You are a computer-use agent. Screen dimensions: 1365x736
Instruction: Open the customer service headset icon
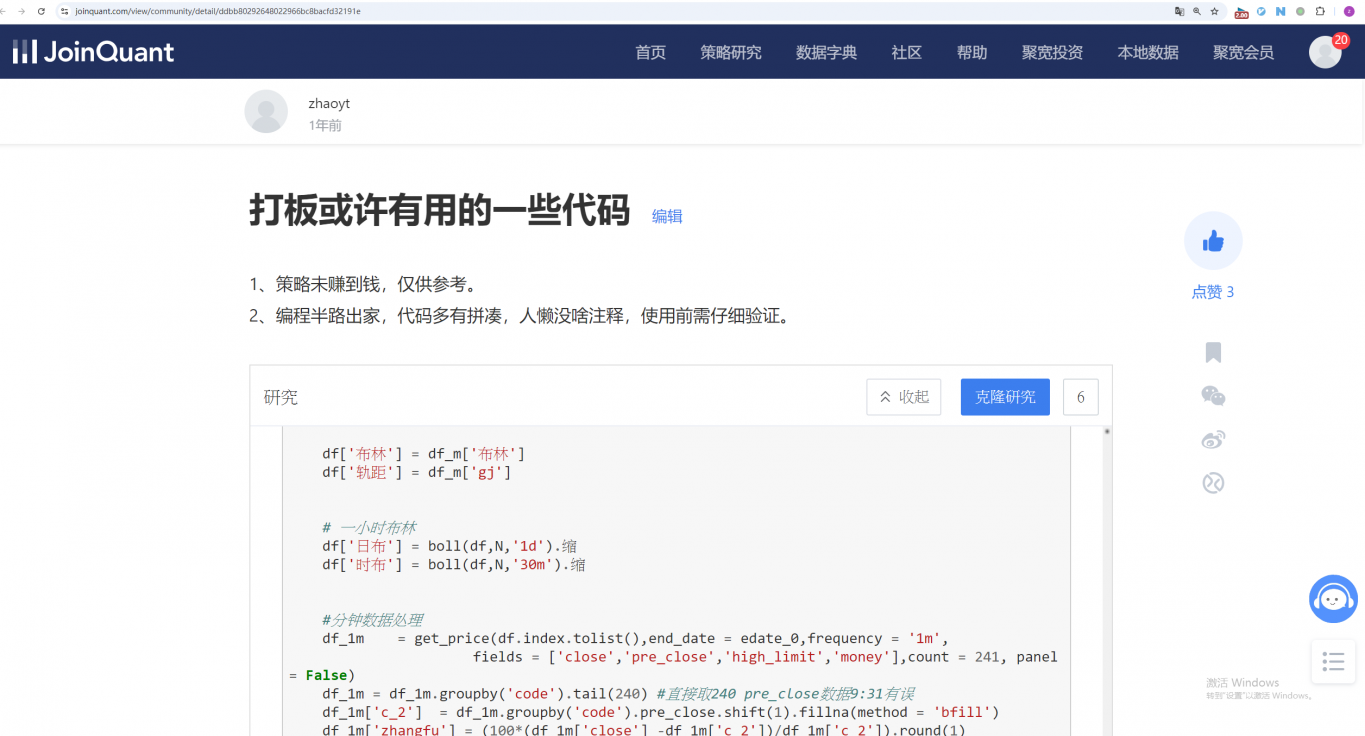[x=1333, y=599]
